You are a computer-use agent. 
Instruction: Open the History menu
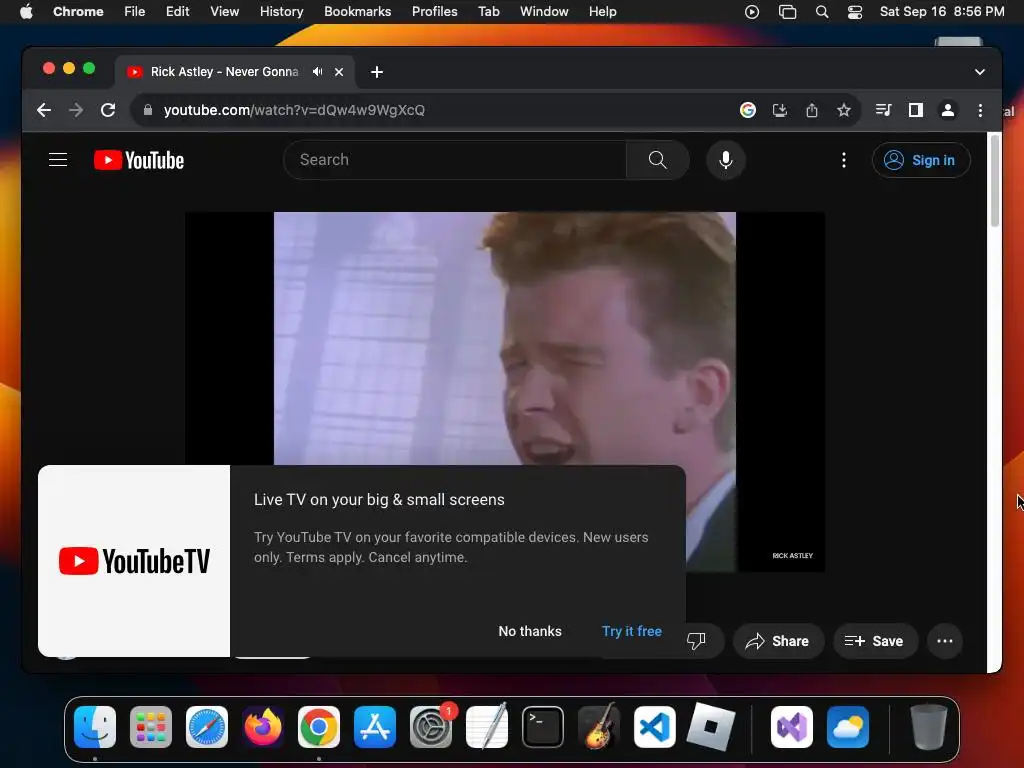coord(281,12)
